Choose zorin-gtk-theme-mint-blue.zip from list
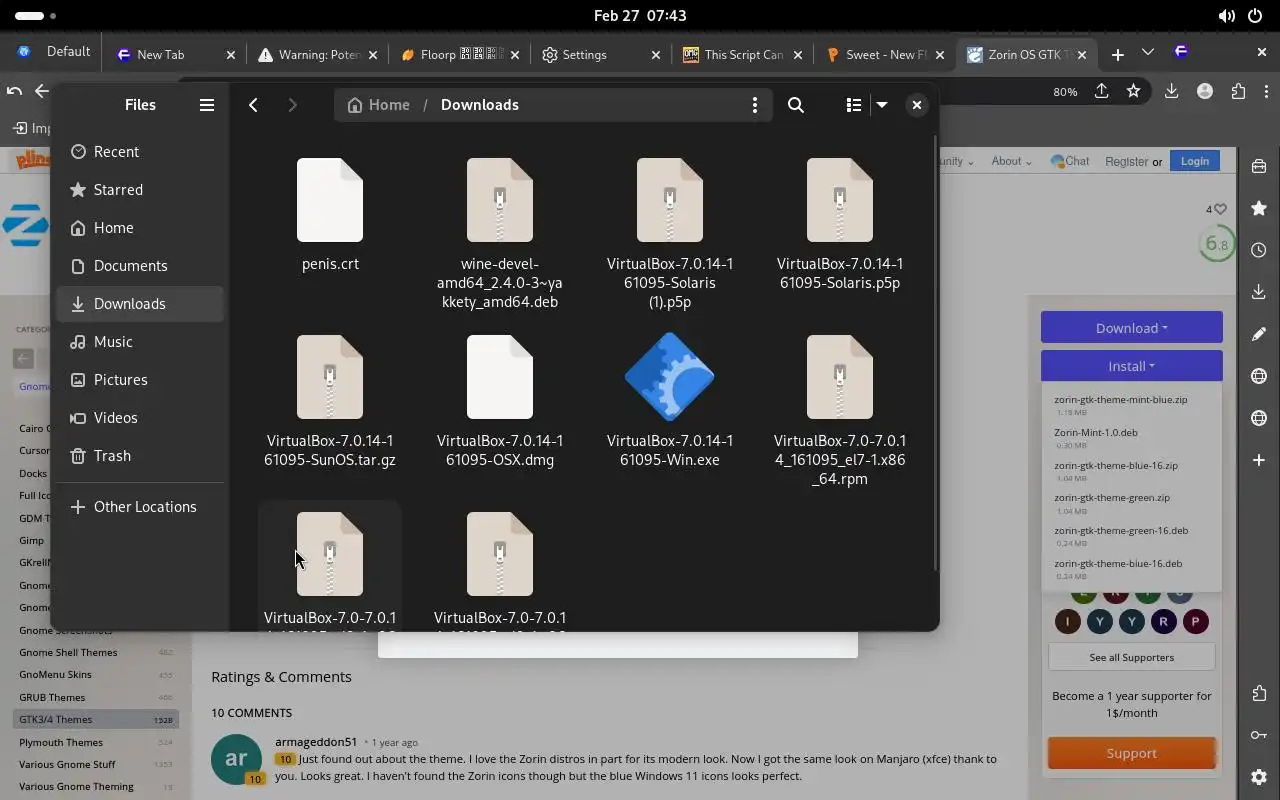Image resolution: width=1280 pixels, height=800 pixels. coord(1121,400)
